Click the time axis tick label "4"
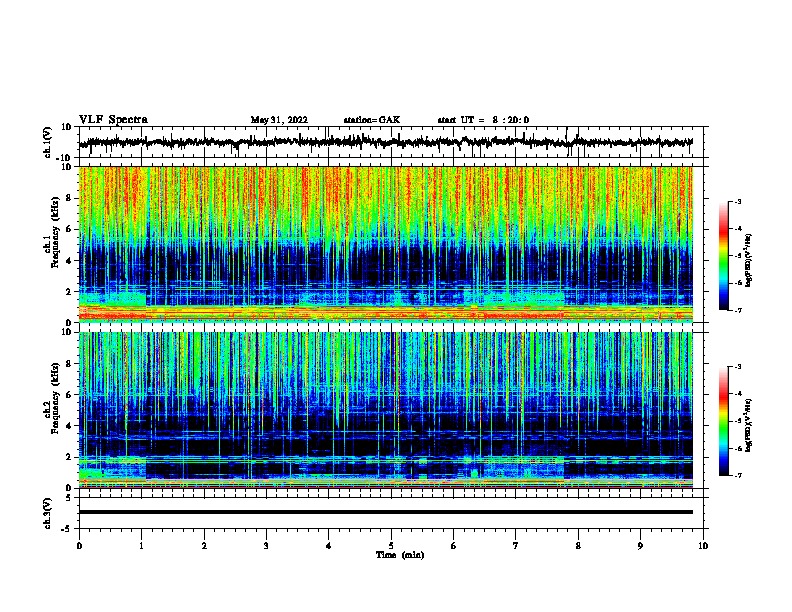792x612 pixels. (328, 546)
